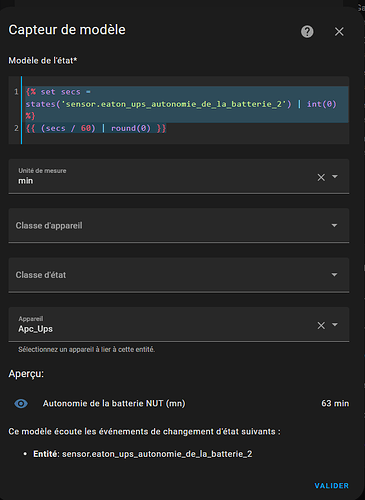Click the eye icon in Aperçu
The image size is (365, 500).
21,404
